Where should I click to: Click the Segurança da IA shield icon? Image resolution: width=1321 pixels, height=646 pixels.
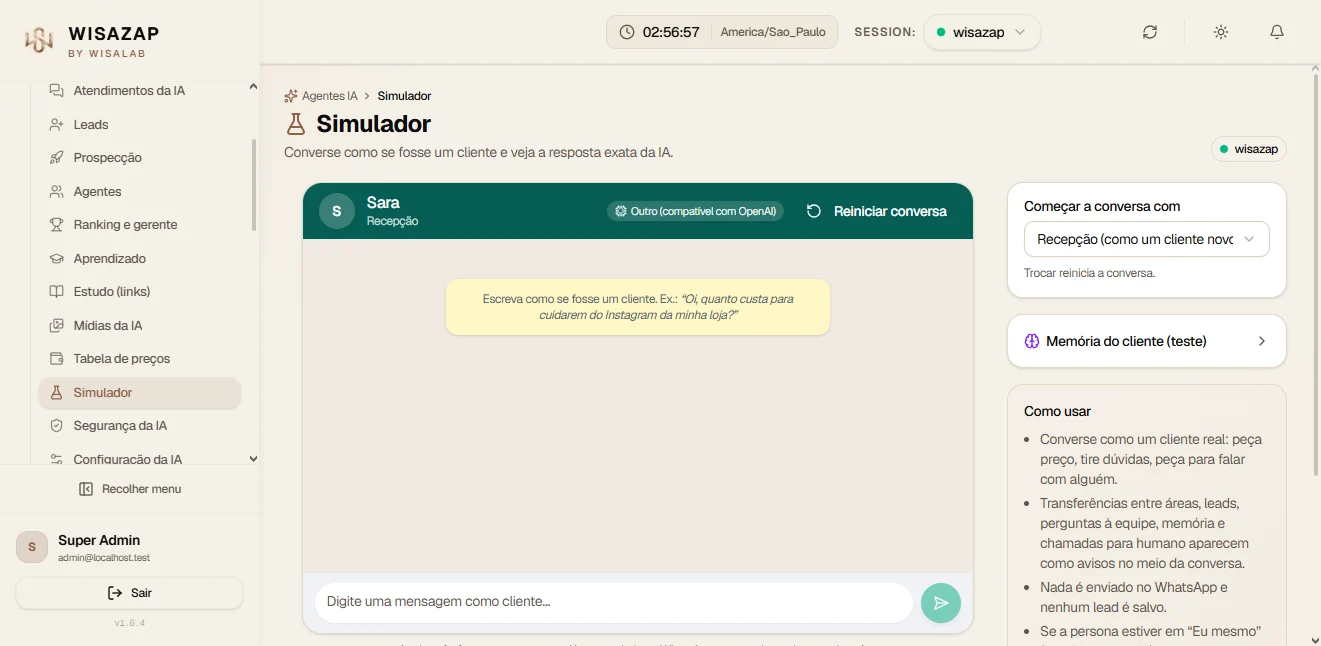click(57, 426)
